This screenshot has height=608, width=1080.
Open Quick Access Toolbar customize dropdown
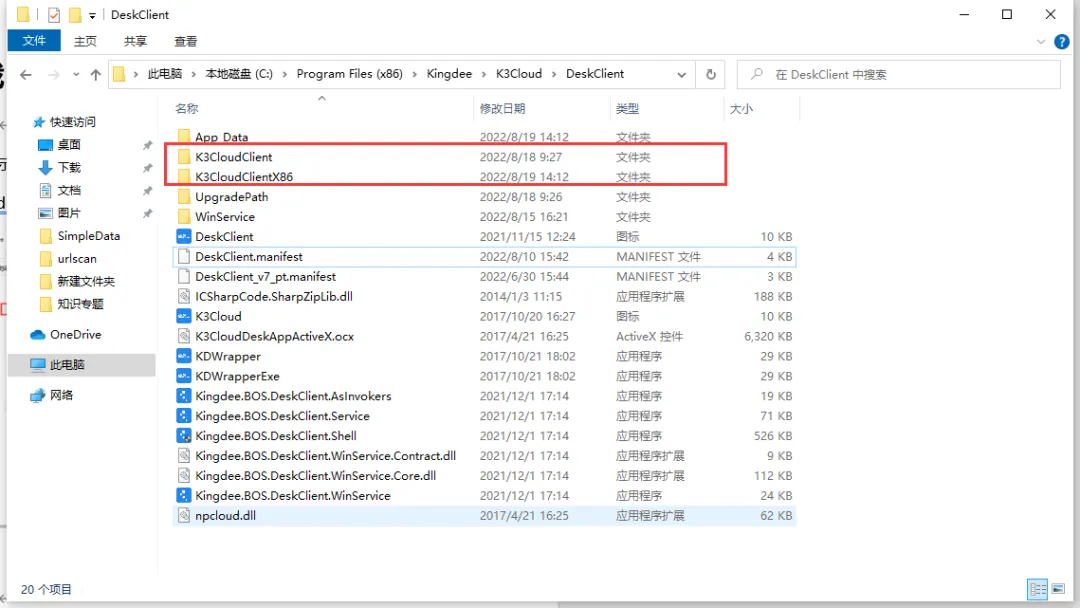pyautogui.click(x=92, y=15)
